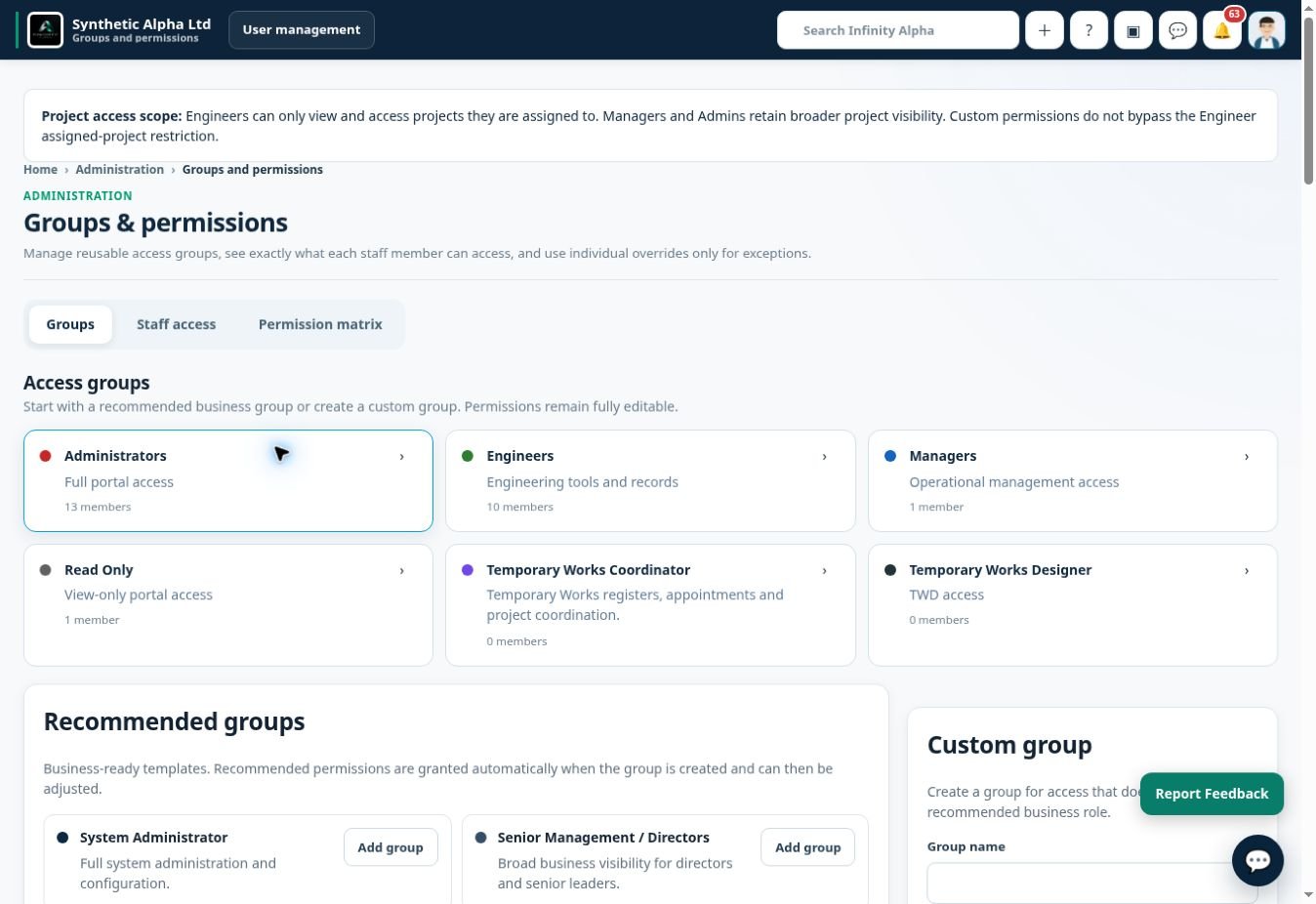Click the plus create icon
Screen dimensions: 1316x904
click(x=1044, y=30)
